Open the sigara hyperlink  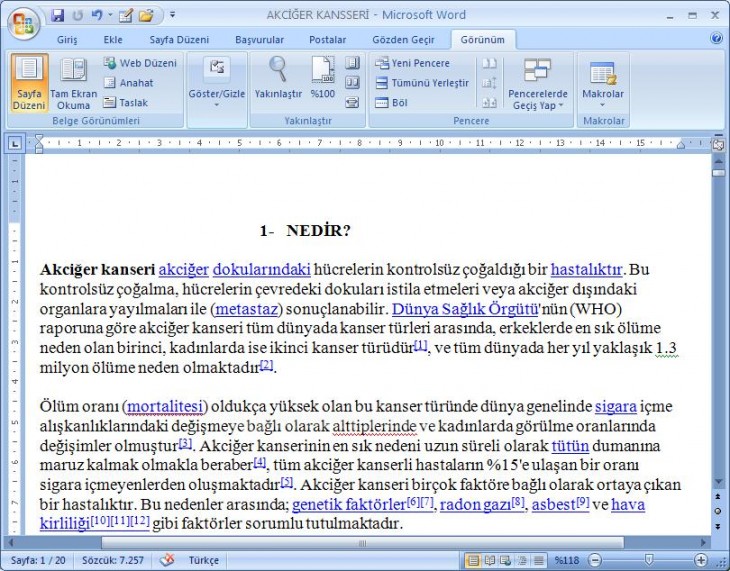click(x=616, y=407)
